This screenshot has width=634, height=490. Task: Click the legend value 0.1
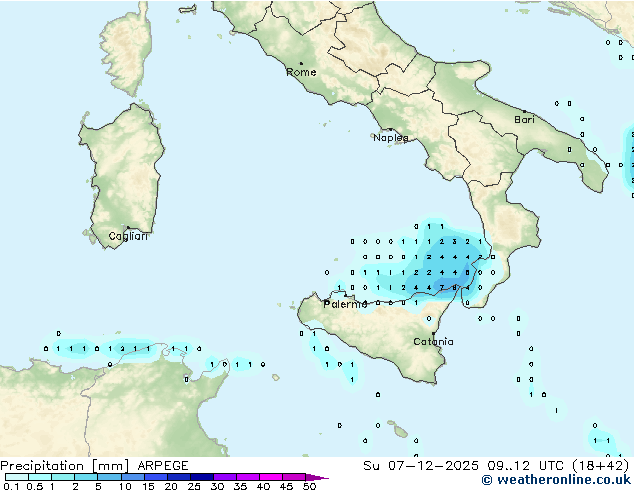(x=11, y=486)
